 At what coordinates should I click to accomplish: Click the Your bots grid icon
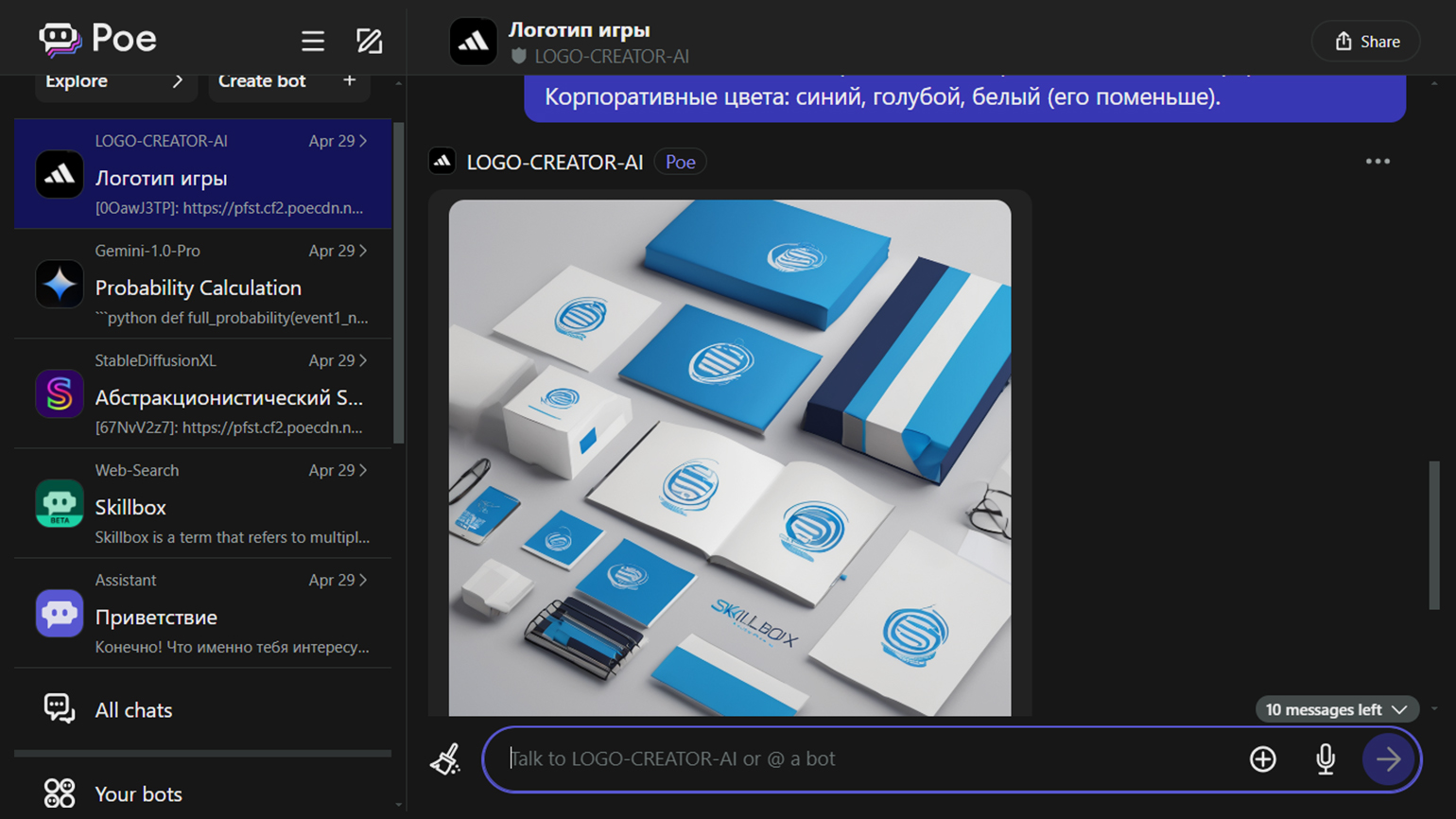pyautogui.click(x=59, y=793)
